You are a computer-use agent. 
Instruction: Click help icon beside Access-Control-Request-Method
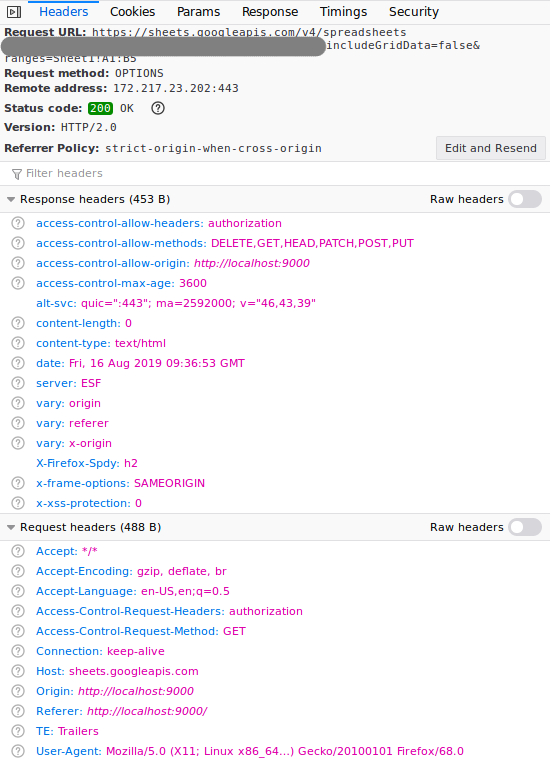point(18,631)
